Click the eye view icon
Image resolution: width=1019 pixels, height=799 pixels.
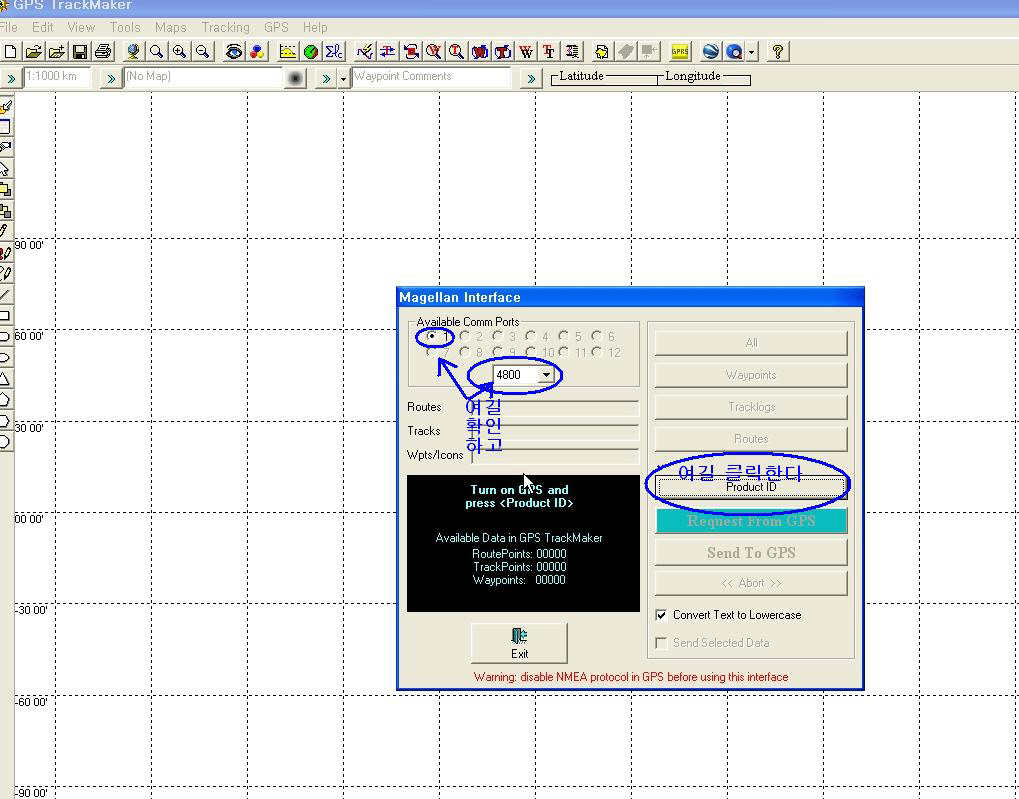(233, 51)
